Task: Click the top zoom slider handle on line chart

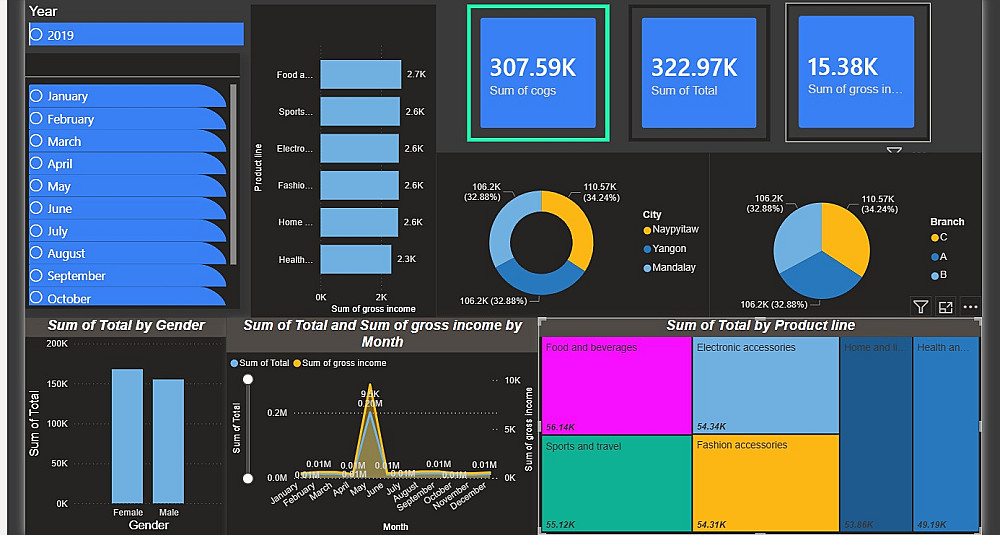Action: pyautogui.click(x=248, y=379)
